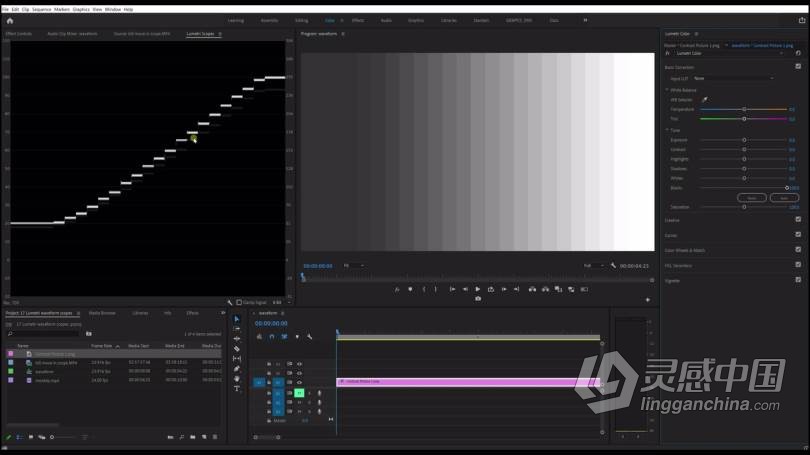Click the Temperature slider handle
Image resolution: width=810 pixels, height=455 pixels.
(744, 109)
